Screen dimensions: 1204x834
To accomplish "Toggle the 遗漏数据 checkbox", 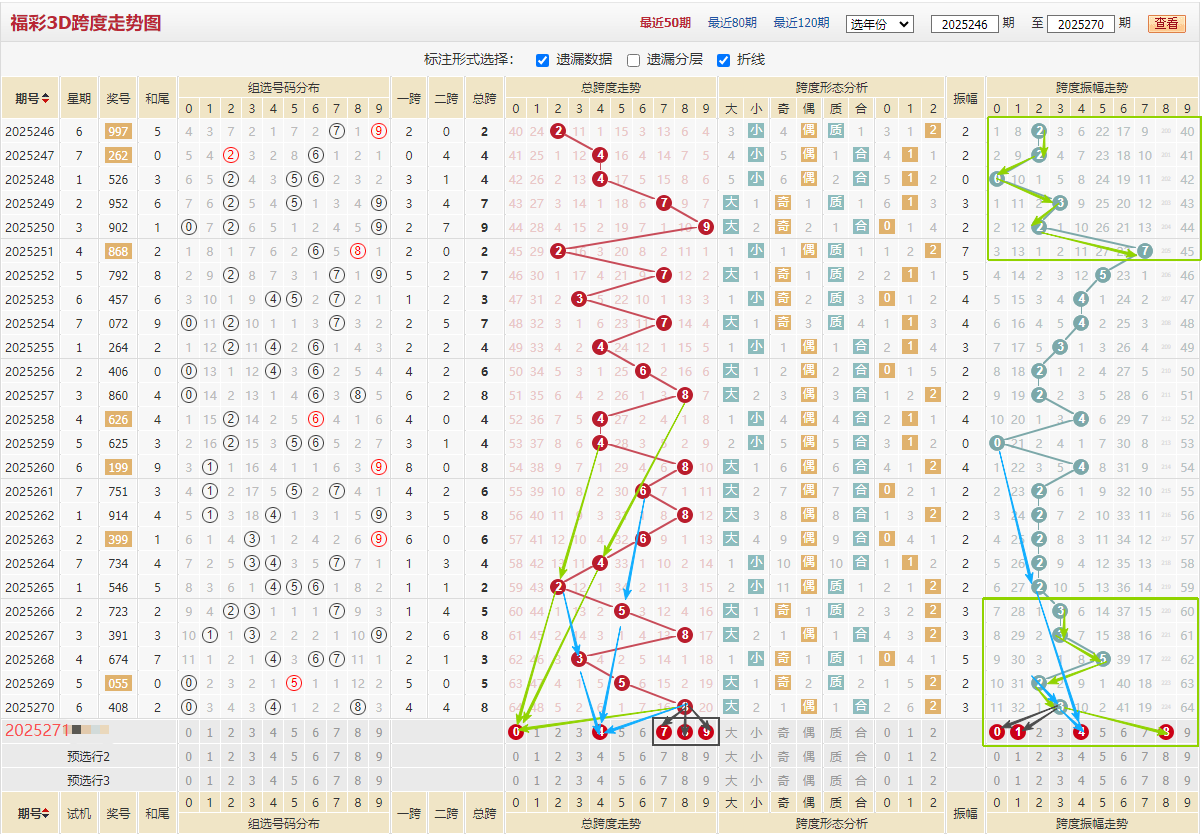I will coord(542,60).
